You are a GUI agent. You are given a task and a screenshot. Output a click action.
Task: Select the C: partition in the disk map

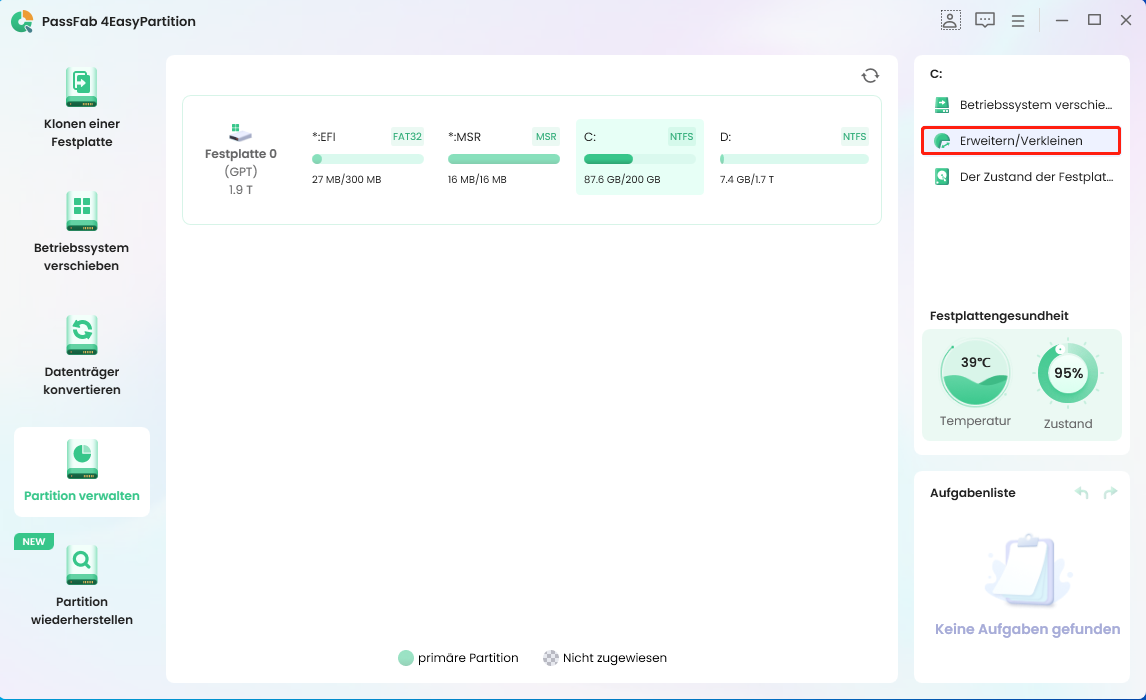pos(639,158)
